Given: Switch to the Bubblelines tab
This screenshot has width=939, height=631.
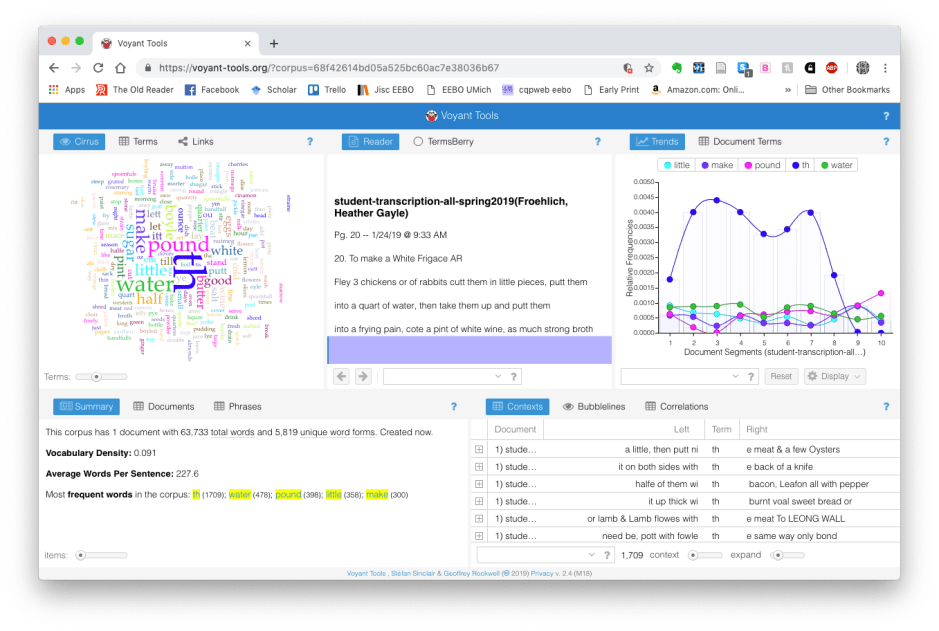Looking at the screenshot, I should (x=594, y=407).
